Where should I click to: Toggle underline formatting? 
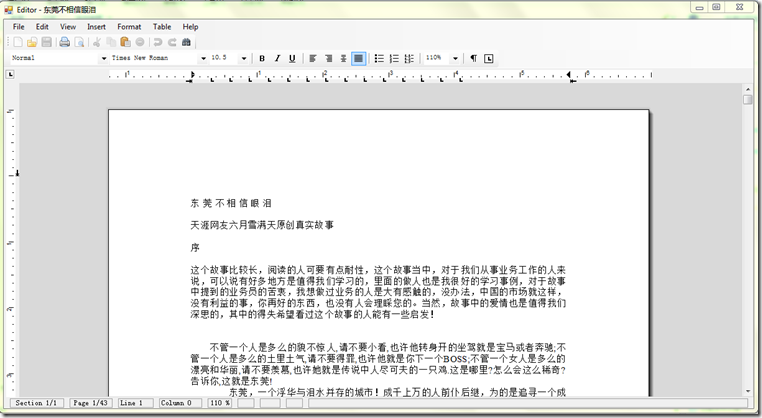tap(292, 58)
